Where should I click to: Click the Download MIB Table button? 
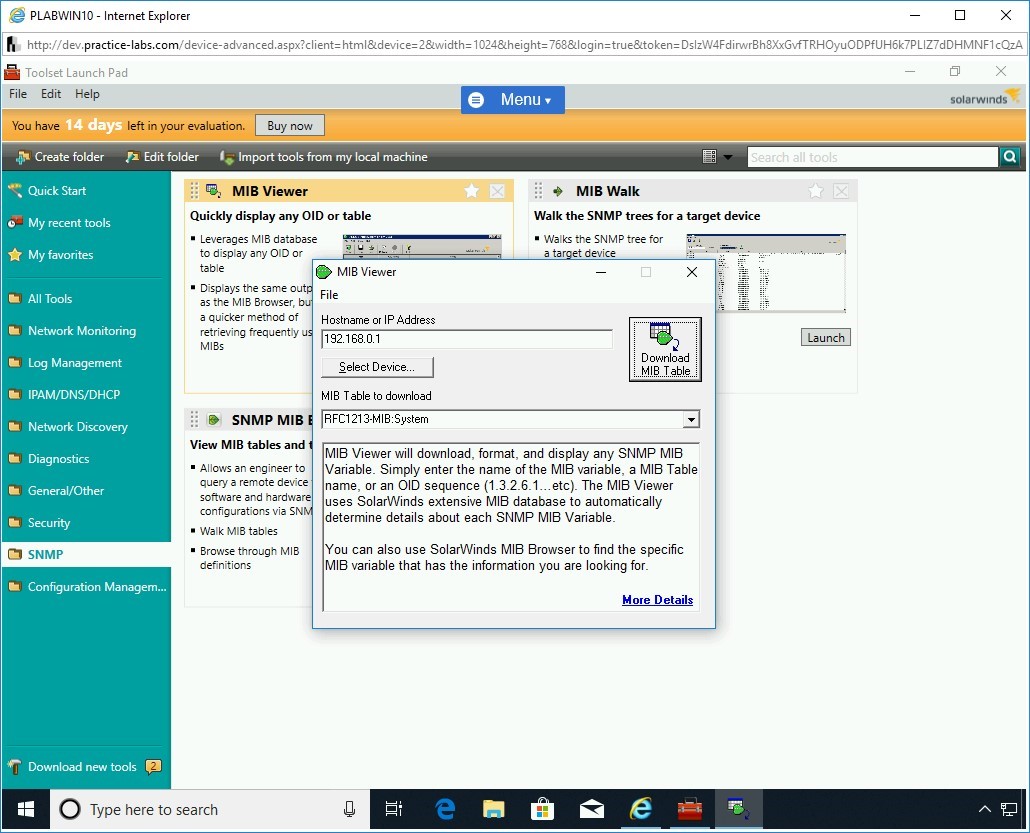point(665,349)
